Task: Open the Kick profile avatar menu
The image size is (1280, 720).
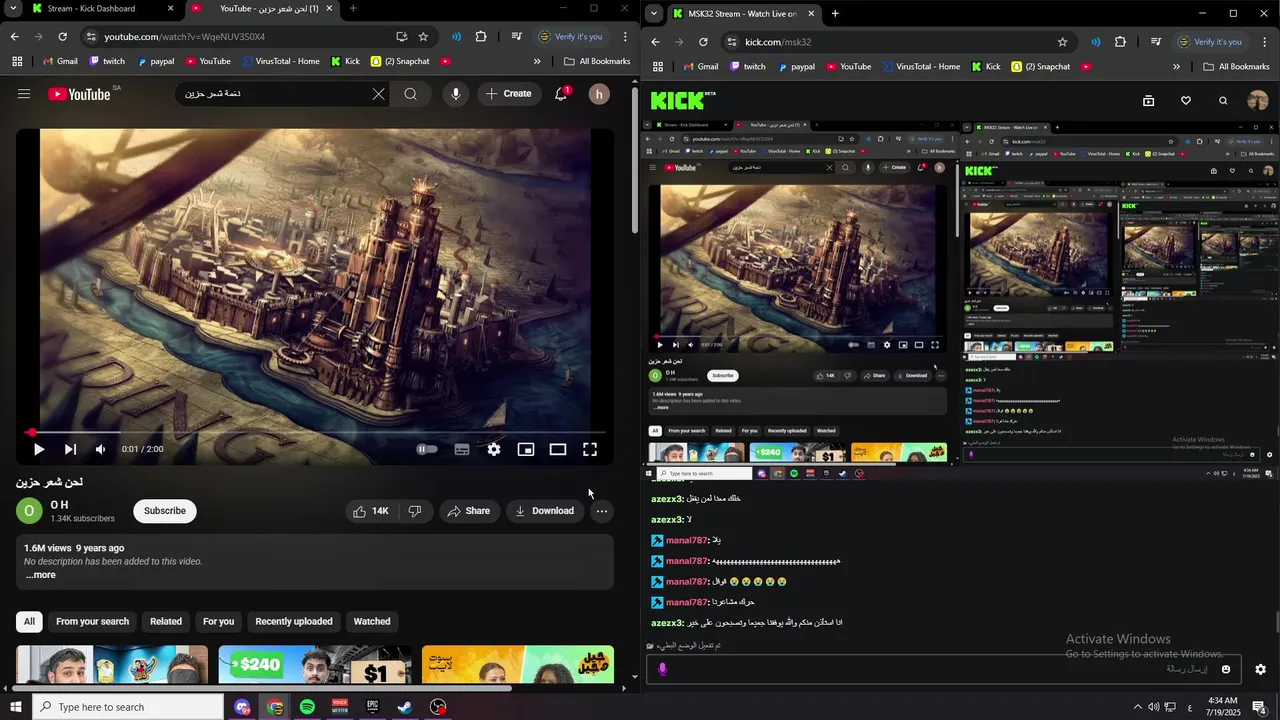Action: (1258, 101)
